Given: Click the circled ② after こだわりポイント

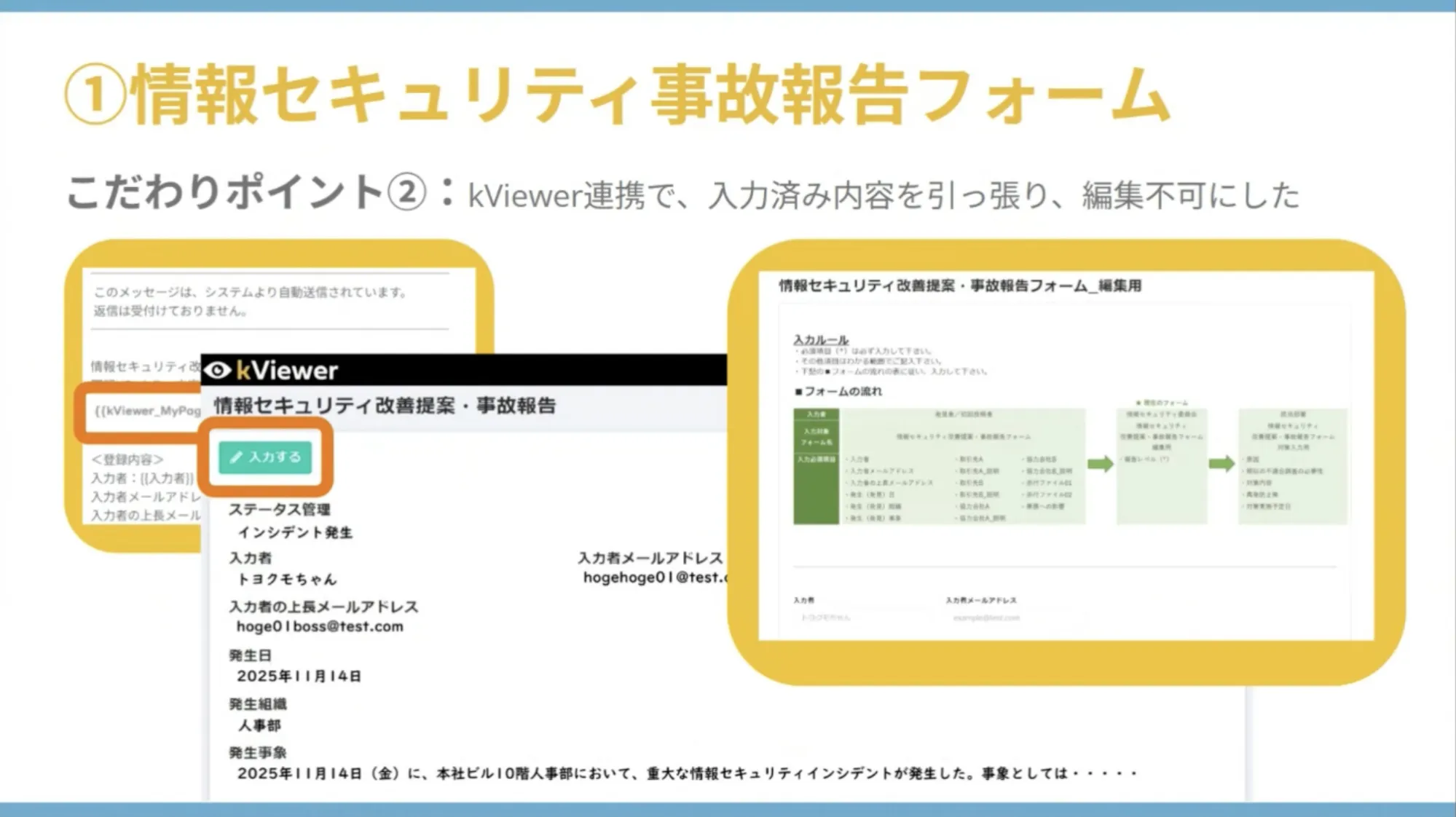Looking at the screenshot, I should click(406, 194).
